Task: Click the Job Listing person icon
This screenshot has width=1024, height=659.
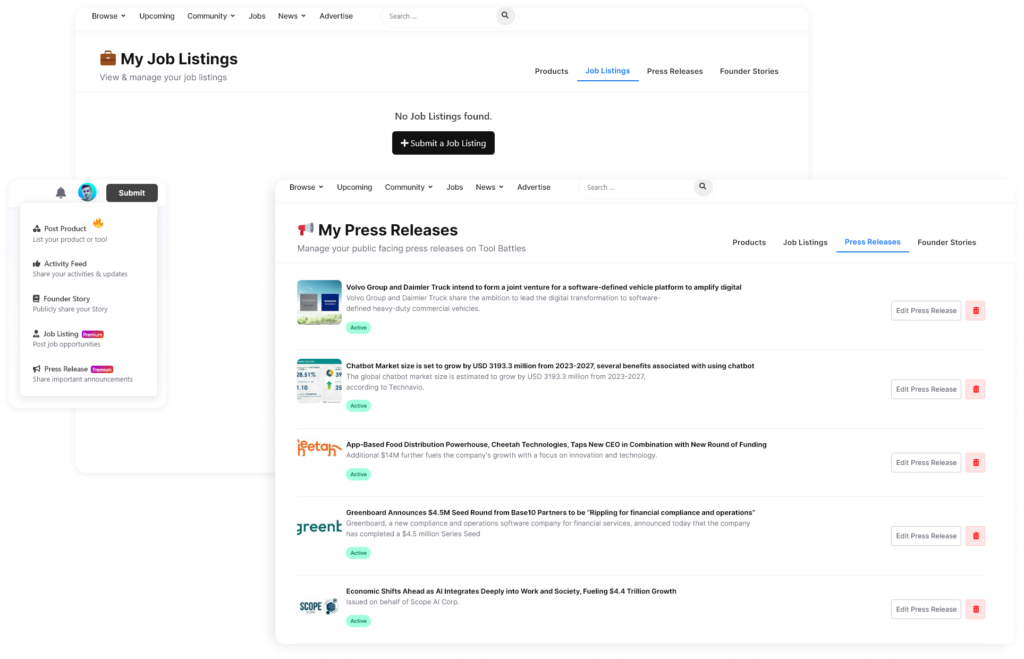Action: [x=37, y=334]
